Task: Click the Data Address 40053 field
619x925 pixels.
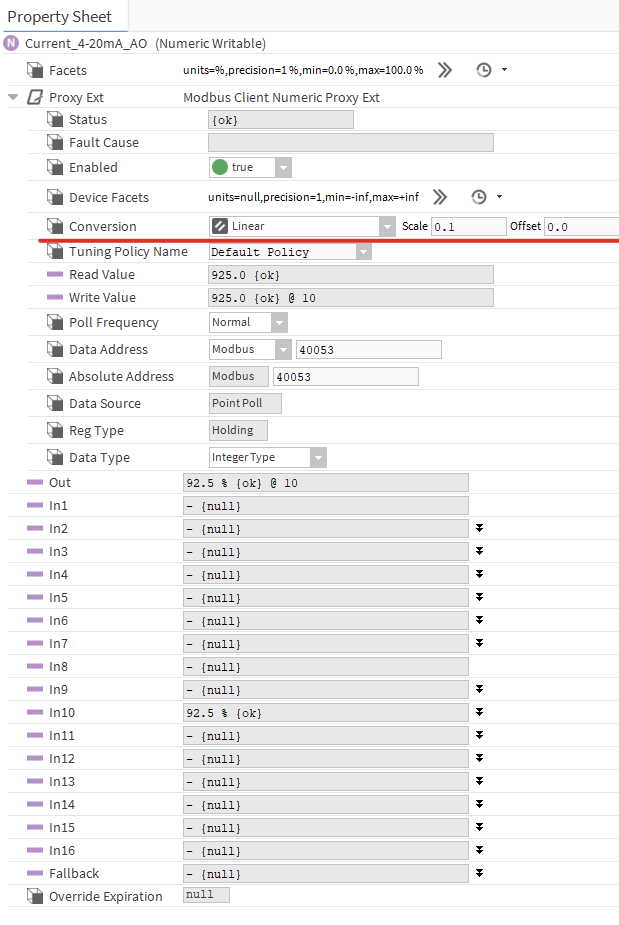Action: tap(368, 350)
